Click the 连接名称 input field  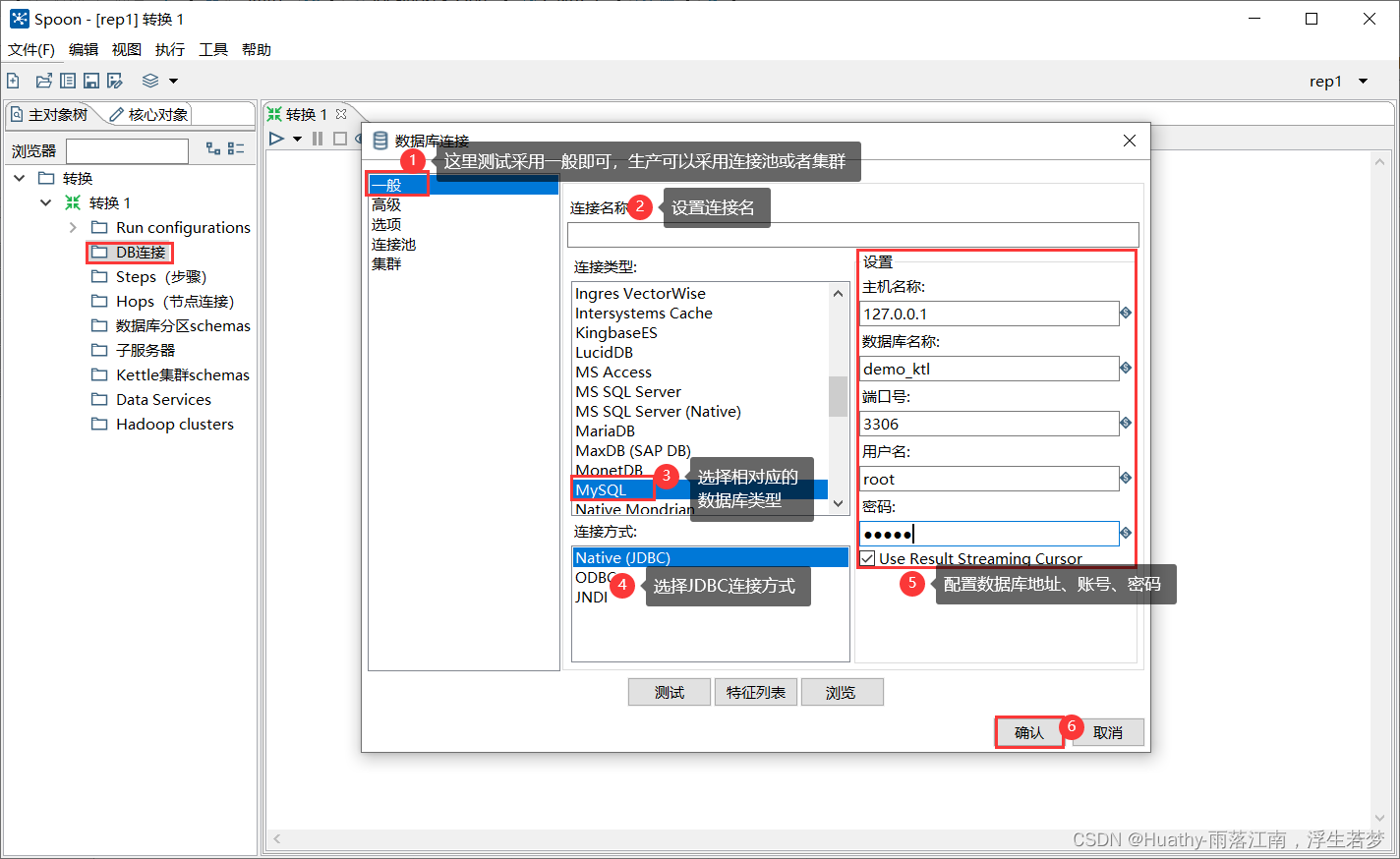[x=852, y=234]
